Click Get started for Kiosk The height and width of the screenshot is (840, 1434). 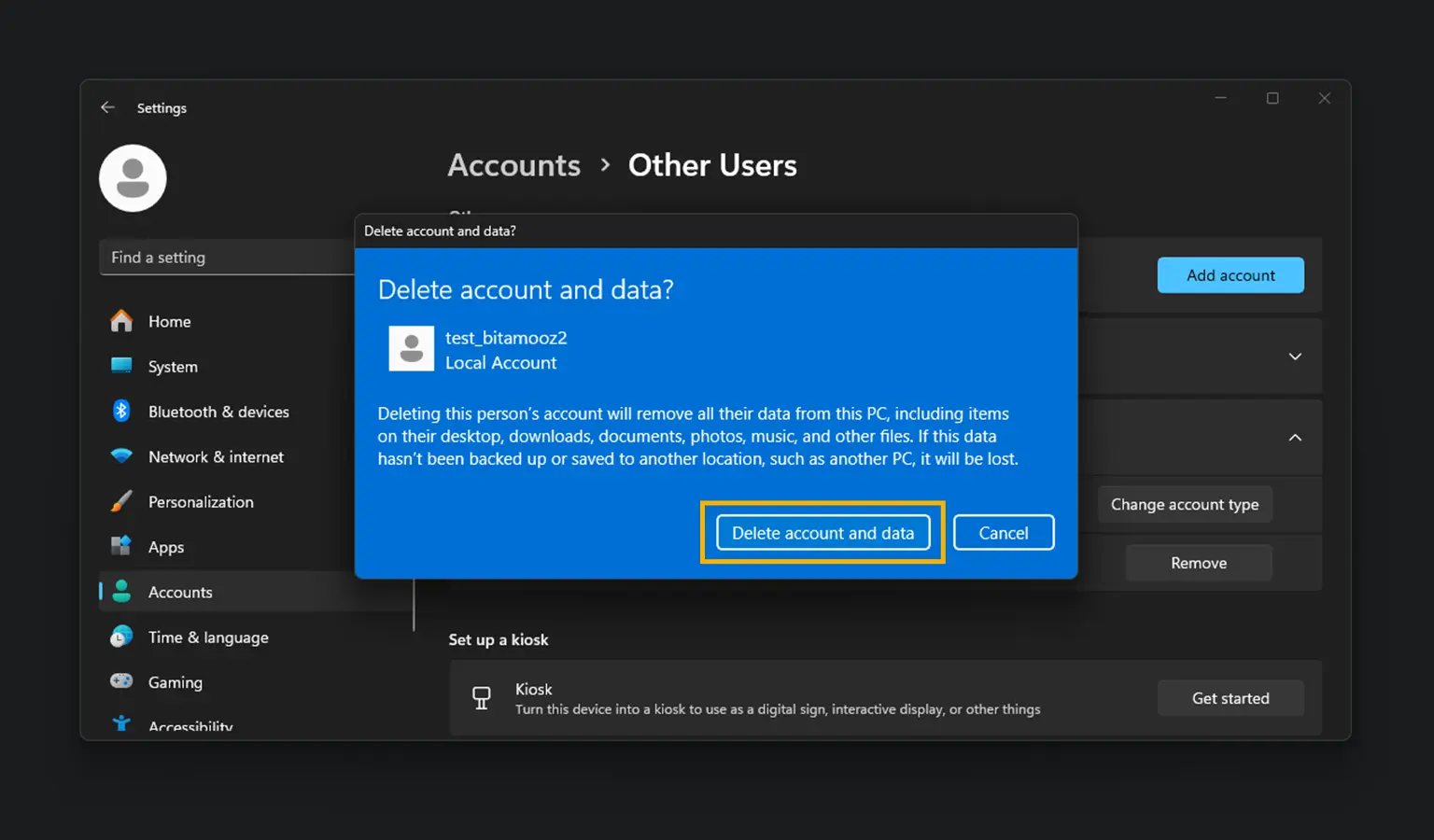pos(1230,698)
